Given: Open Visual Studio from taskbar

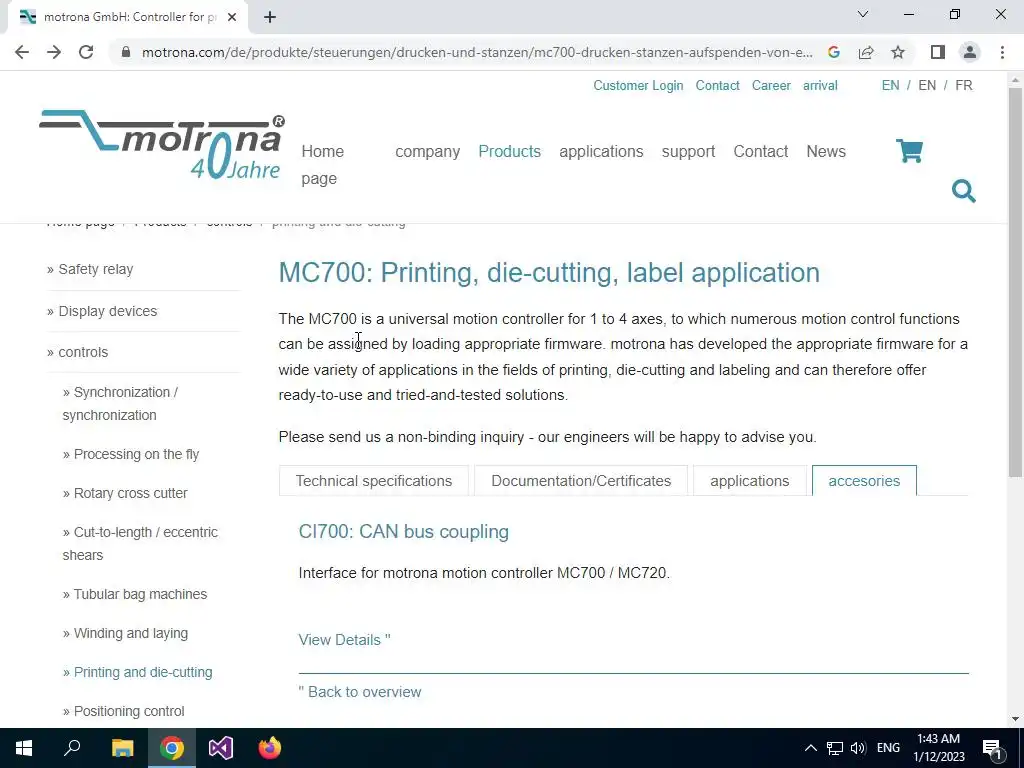Looking at the screenshot, I should click(221, 748).
